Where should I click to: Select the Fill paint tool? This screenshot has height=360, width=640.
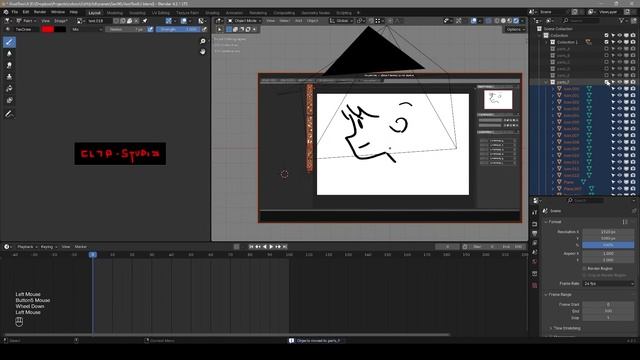[x=9, y=89]
